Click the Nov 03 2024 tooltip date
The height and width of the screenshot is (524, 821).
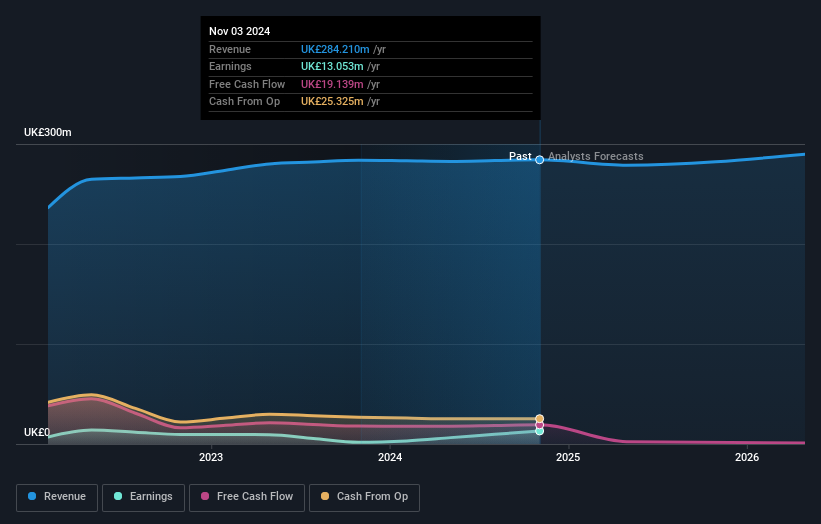(239, 31)
